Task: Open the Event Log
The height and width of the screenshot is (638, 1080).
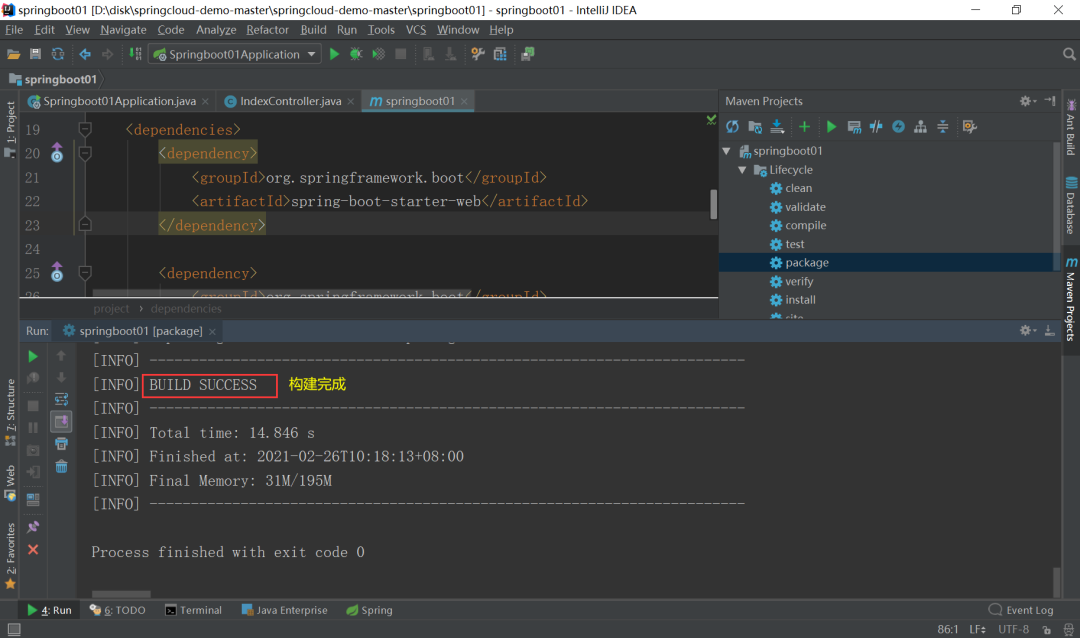Action: pos(1021,610)
